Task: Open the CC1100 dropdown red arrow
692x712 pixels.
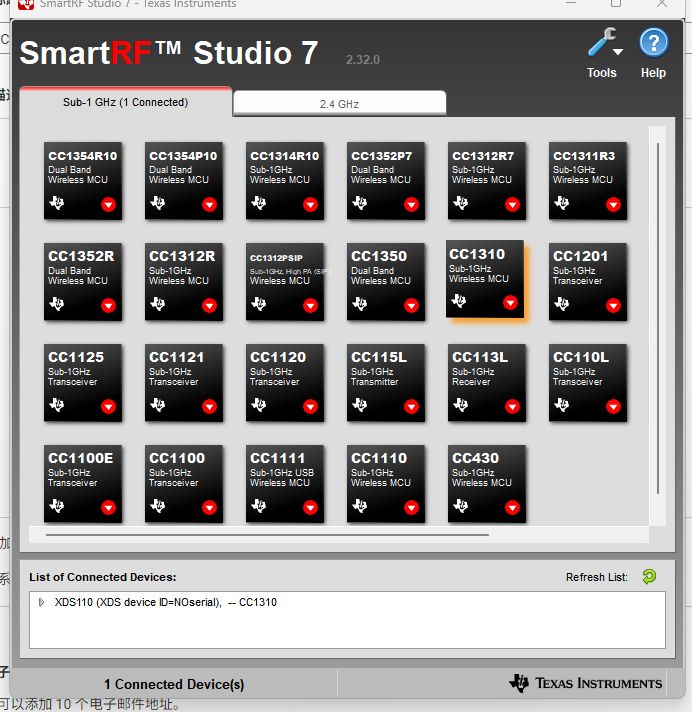Action: pyautogui.click(x=209, y=507)
